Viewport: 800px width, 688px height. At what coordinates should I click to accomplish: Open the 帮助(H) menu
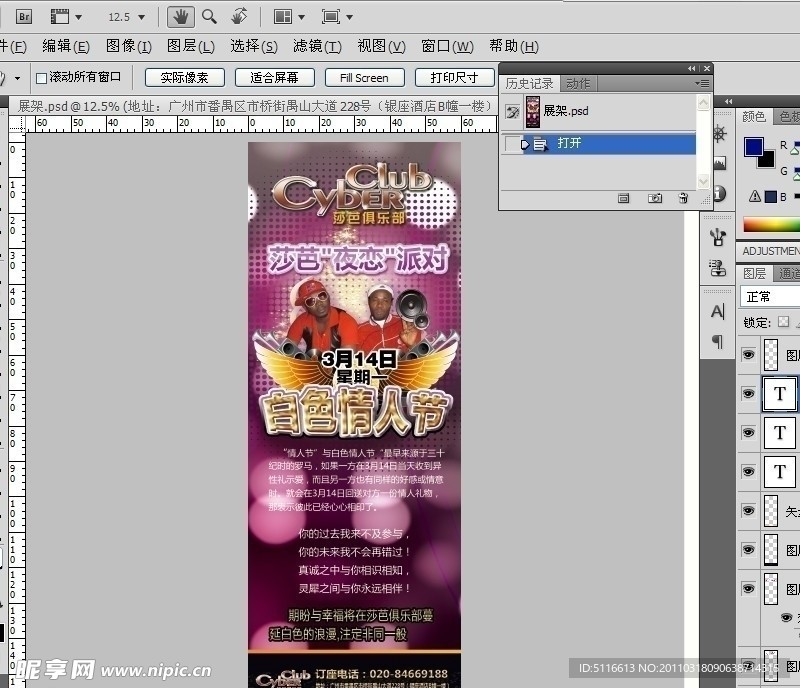pyautogui.click(x=513, y=46)
